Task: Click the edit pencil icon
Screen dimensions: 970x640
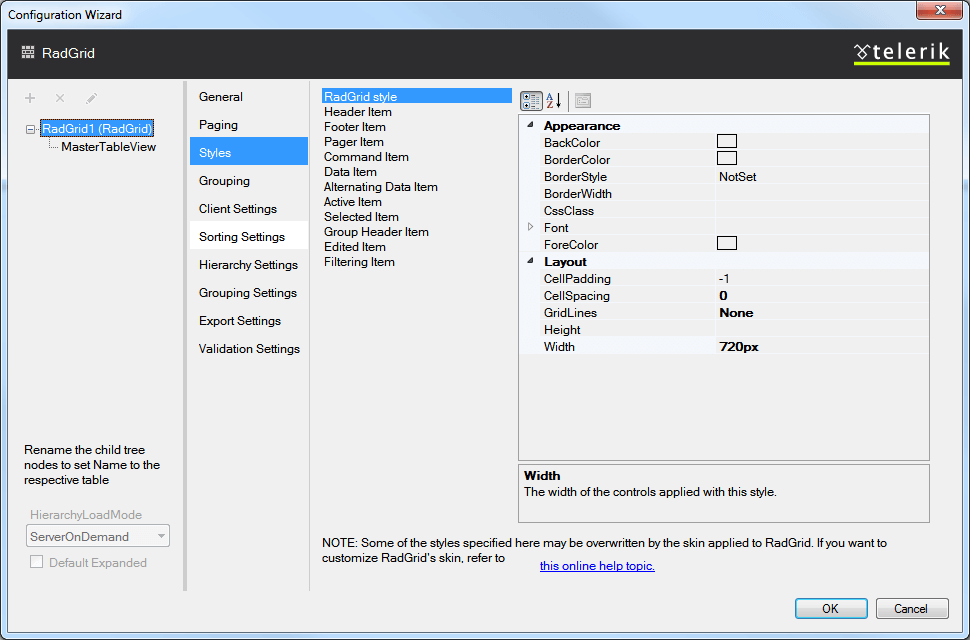Action: tap(91, 98)
